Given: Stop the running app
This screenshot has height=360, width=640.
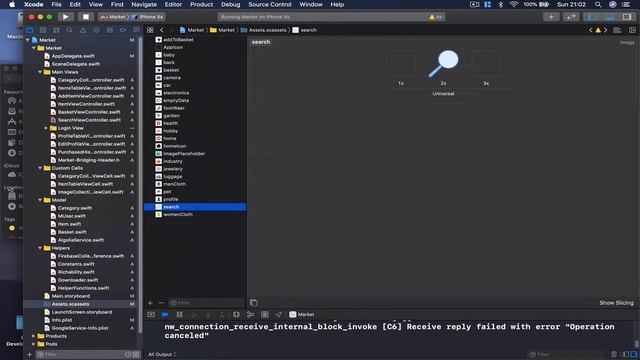Looking at the screenshot, I should pyautogui.click(x=86, y=17).
